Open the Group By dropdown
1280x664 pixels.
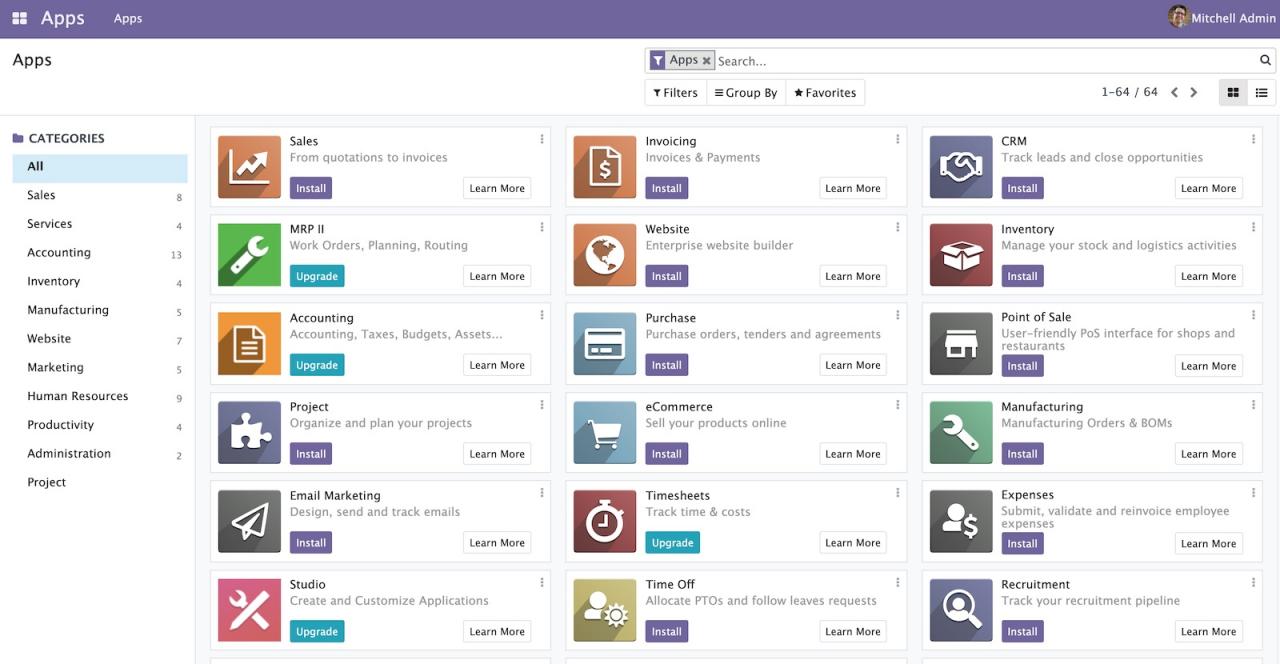pos(746,92)
